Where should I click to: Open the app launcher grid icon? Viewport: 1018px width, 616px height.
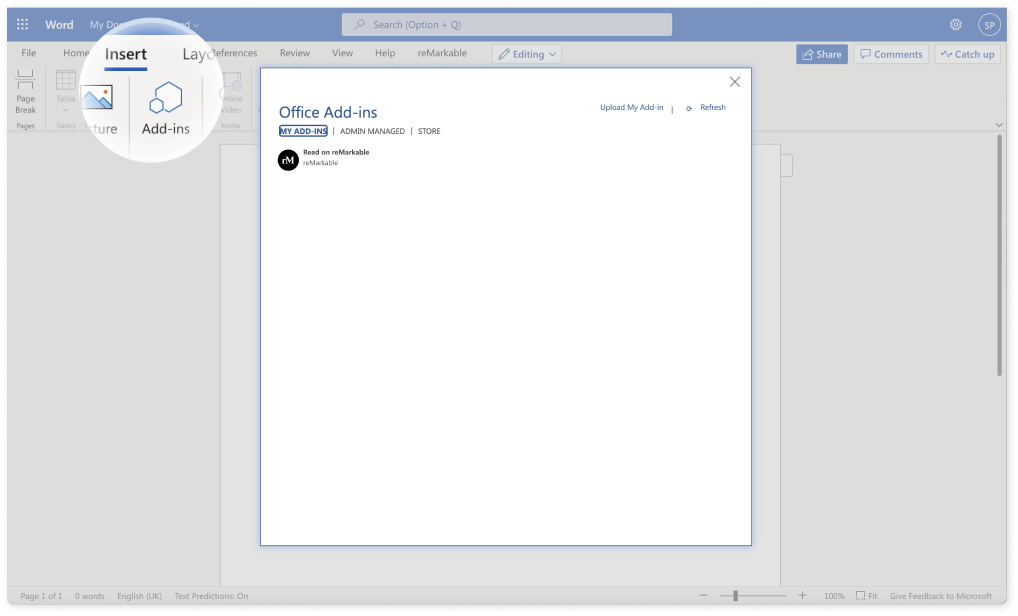(x=22, y=25)
